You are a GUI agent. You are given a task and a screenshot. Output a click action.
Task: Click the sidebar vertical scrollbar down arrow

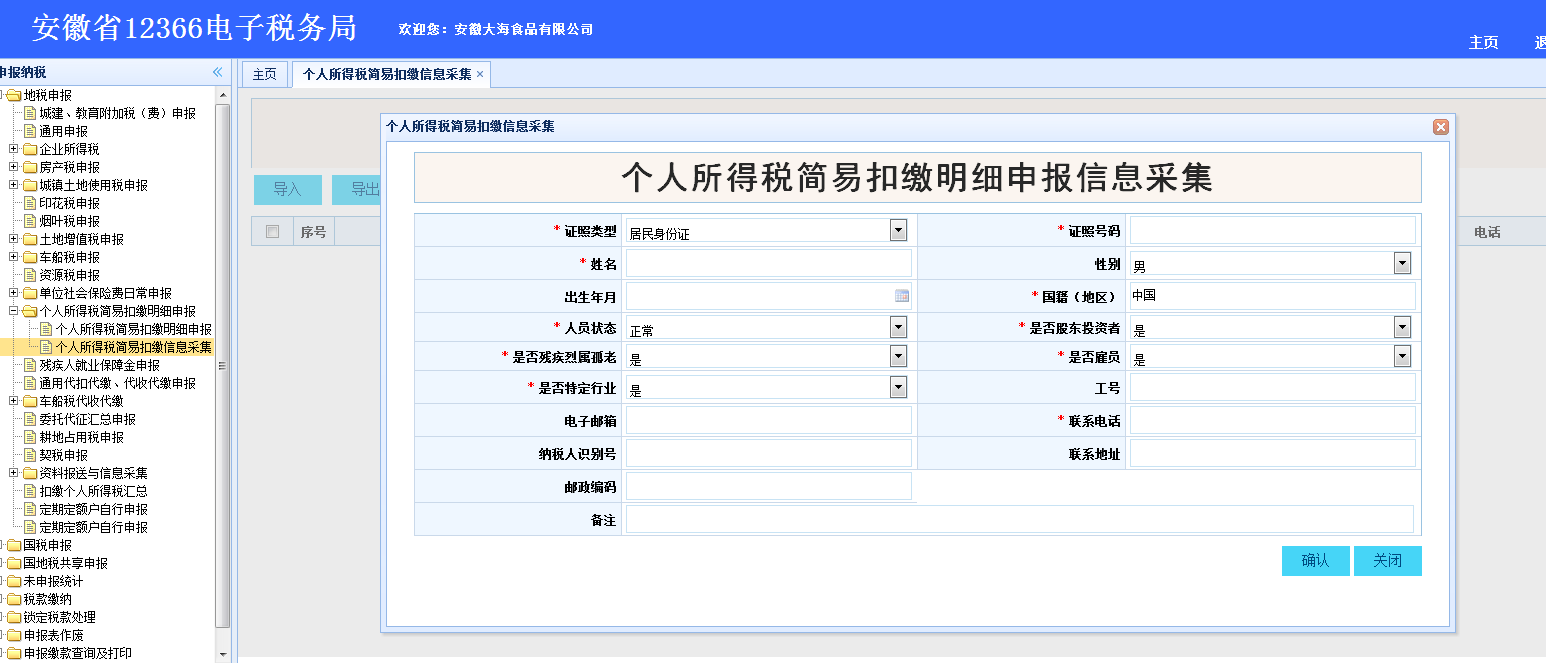223,654
